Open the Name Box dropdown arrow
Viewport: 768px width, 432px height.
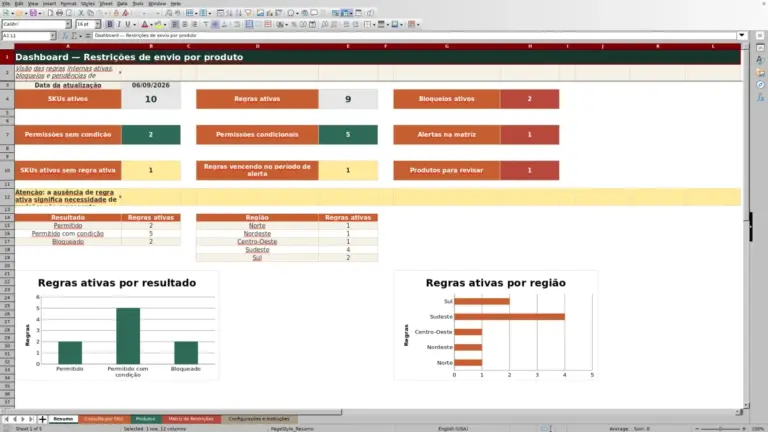52,36
